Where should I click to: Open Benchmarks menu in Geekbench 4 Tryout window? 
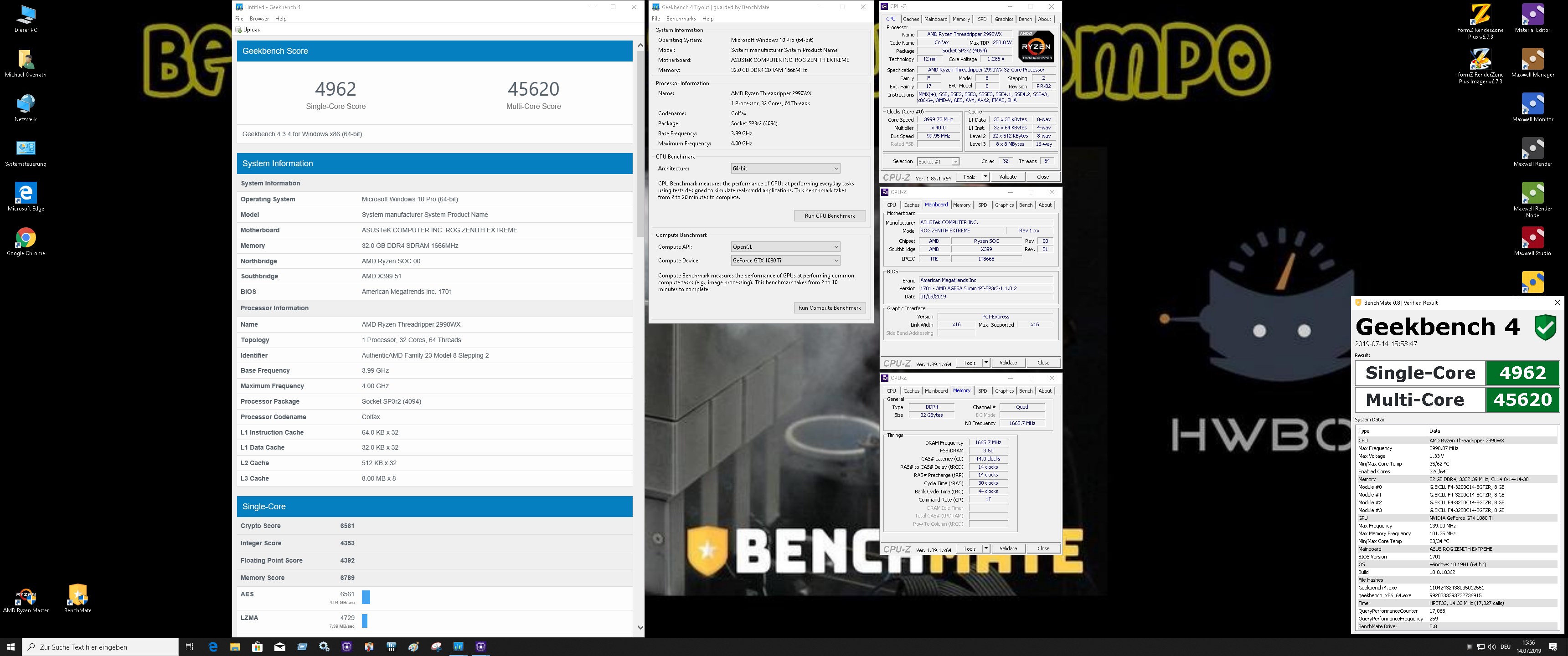[681, 19]
